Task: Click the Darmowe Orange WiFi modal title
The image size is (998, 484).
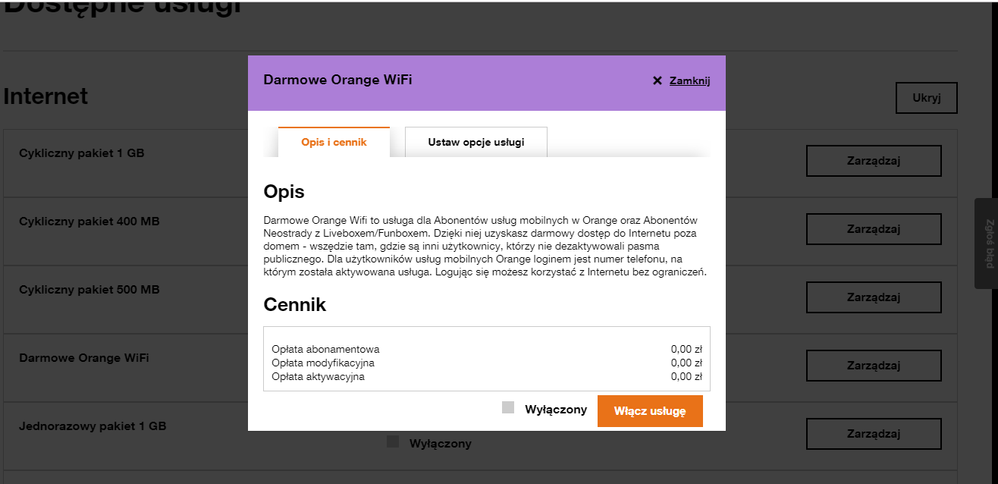Action: tap(337, 79)
